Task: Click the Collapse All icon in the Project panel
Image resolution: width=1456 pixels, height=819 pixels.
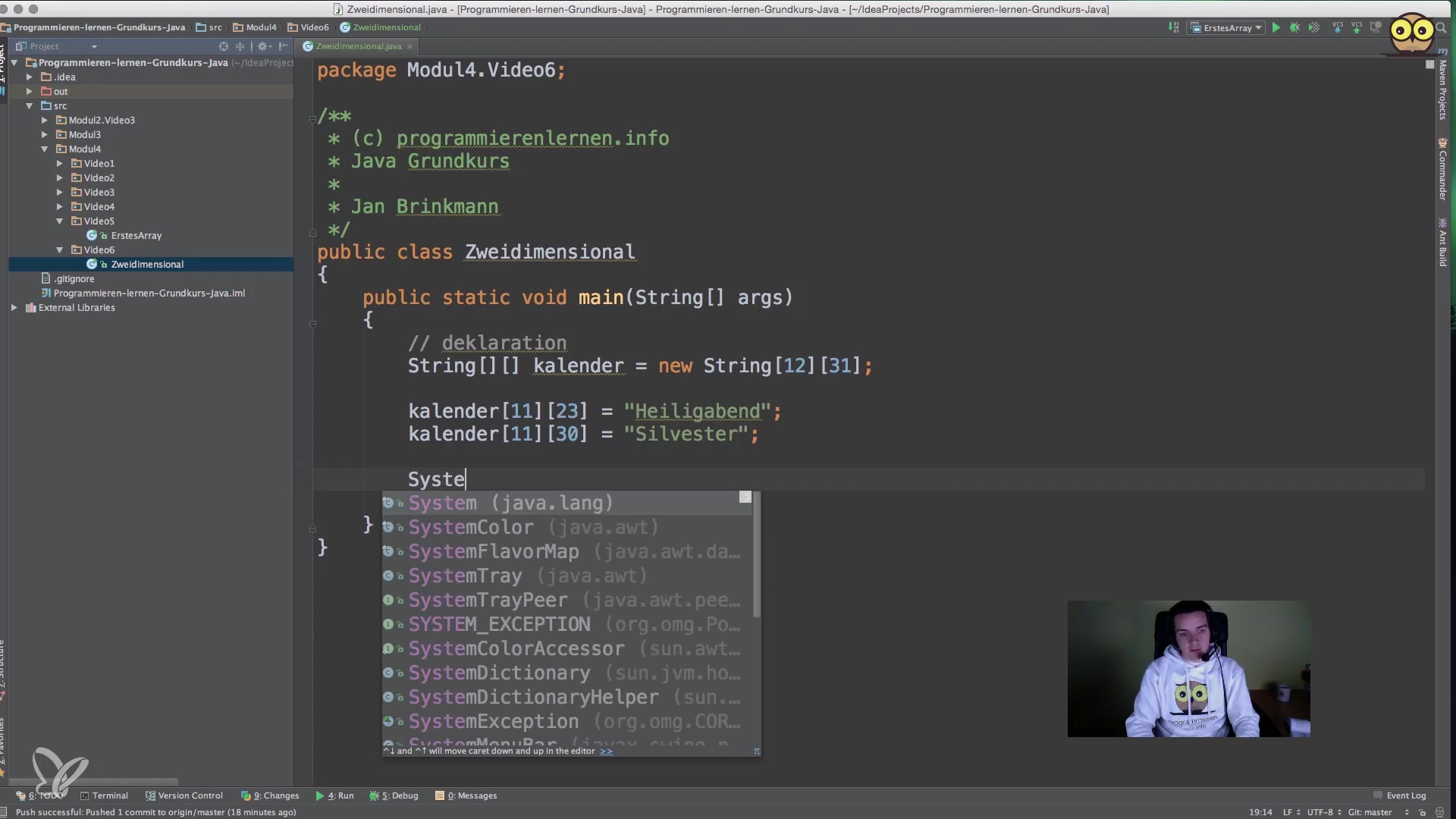Action: 240,46
